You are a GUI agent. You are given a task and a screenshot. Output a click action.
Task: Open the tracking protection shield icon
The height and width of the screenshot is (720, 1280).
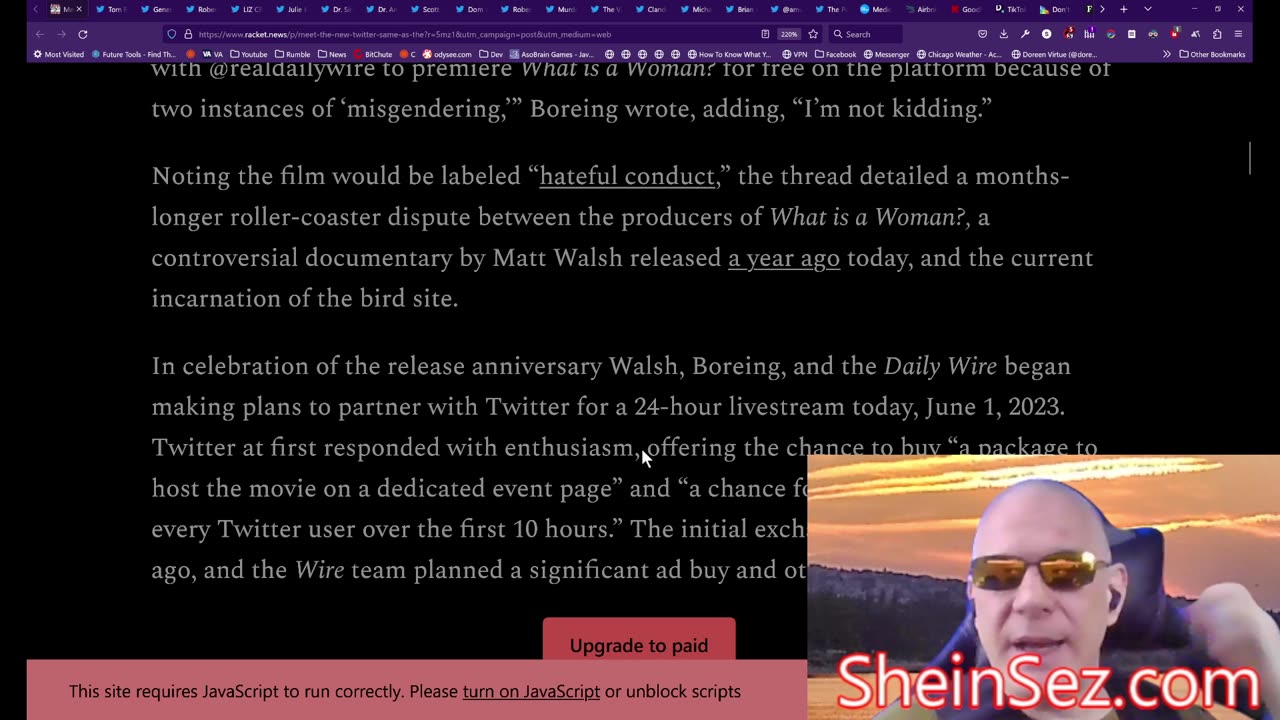[172, 34]
